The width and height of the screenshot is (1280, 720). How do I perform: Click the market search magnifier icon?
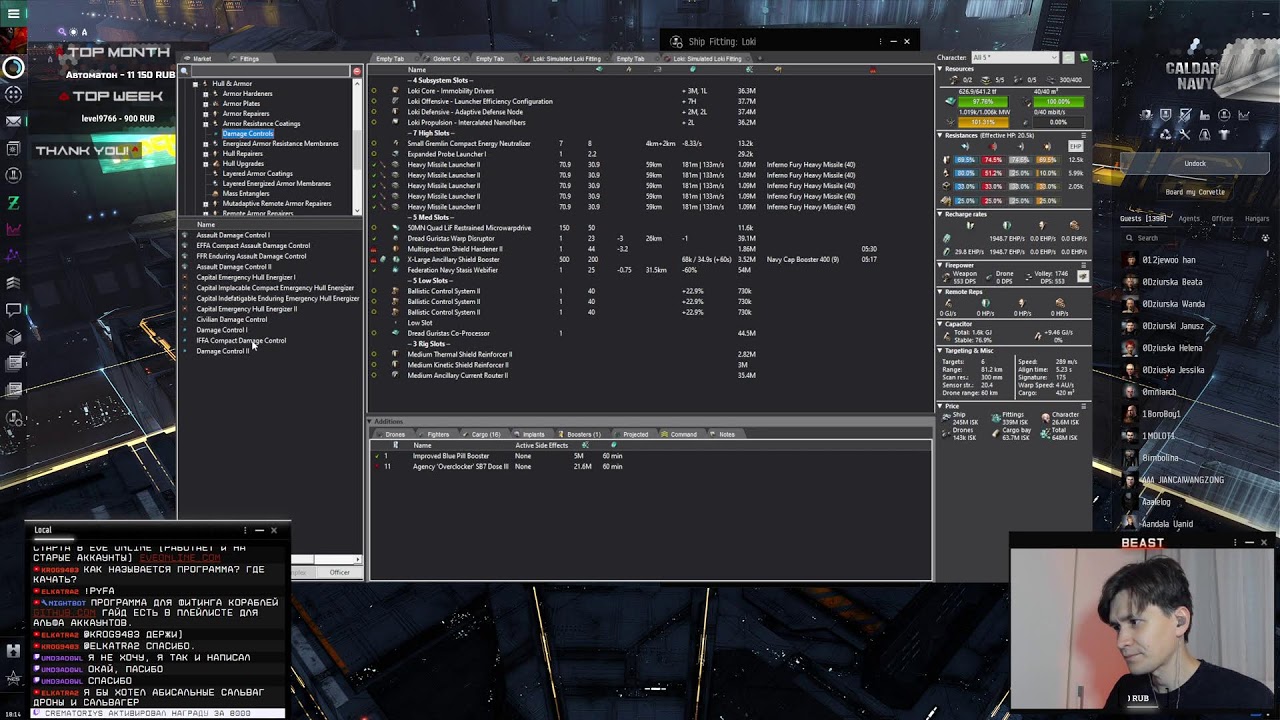coord(184,72)
